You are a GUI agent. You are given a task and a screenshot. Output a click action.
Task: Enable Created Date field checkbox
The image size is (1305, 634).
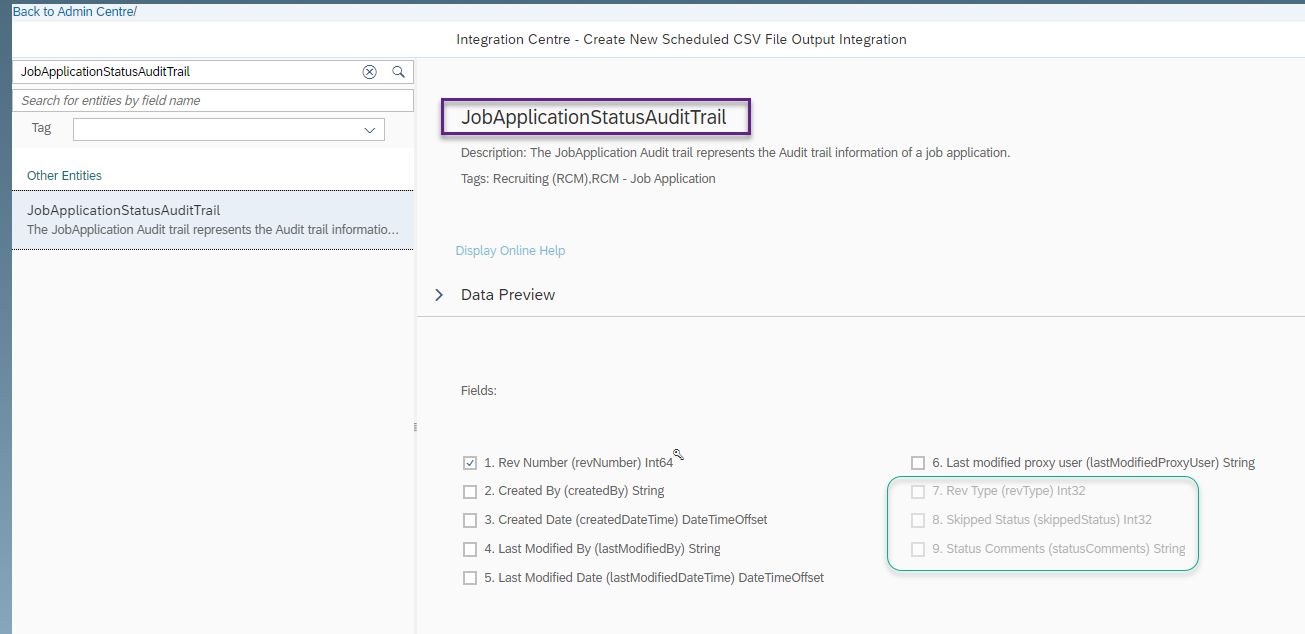pyautogui.click(x=470, y=521)
